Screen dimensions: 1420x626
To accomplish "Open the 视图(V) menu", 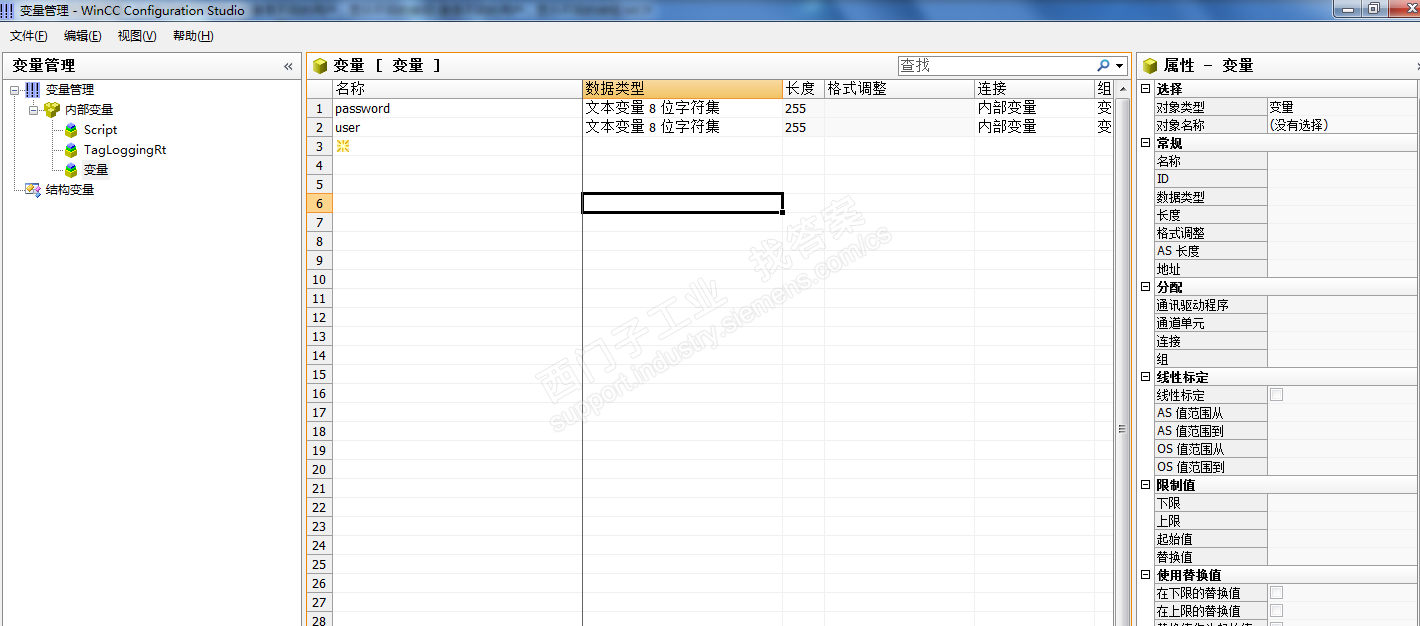I will click(x=137, y=36).
